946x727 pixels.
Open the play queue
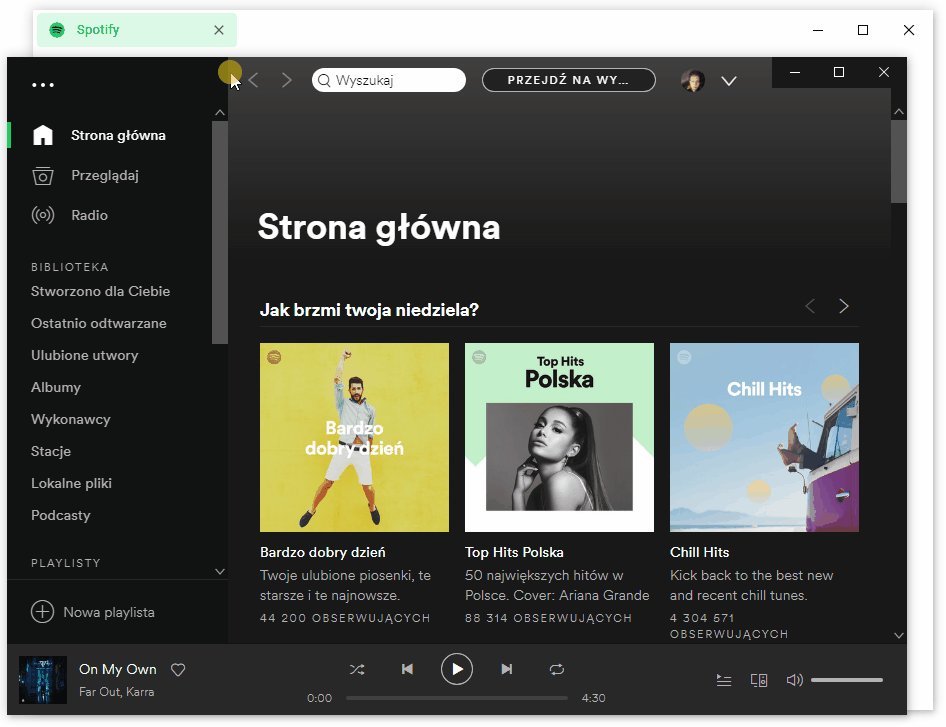coord(724,680)
